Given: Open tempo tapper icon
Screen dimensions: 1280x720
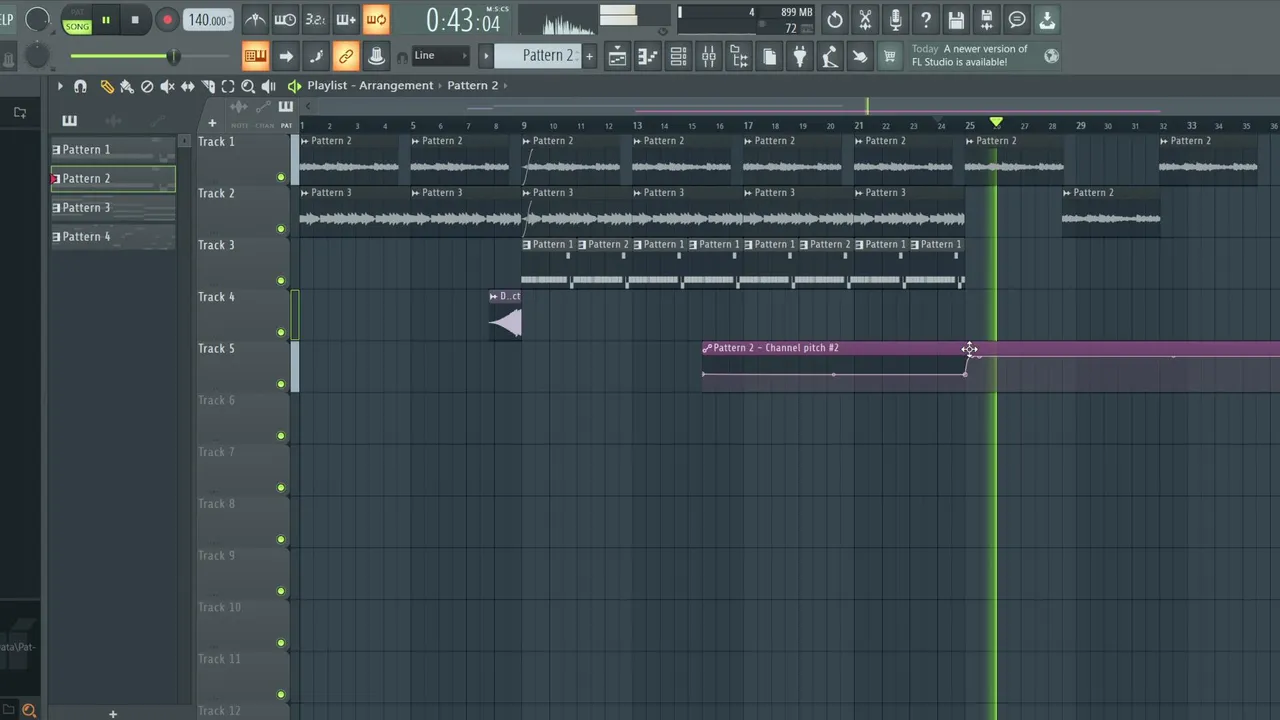Looking at the screenshot, I should click(x=830, y=57).
